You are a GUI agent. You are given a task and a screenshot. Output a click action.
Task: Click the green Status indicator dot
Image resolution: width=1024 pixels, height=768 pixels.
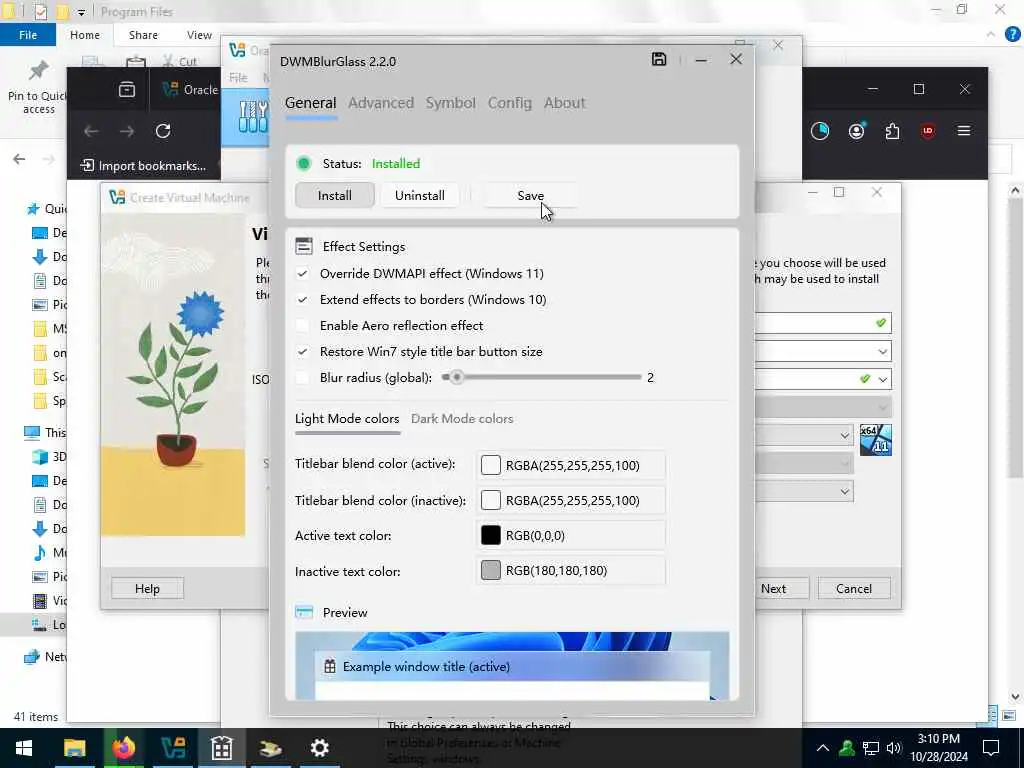tap(304, 163)
